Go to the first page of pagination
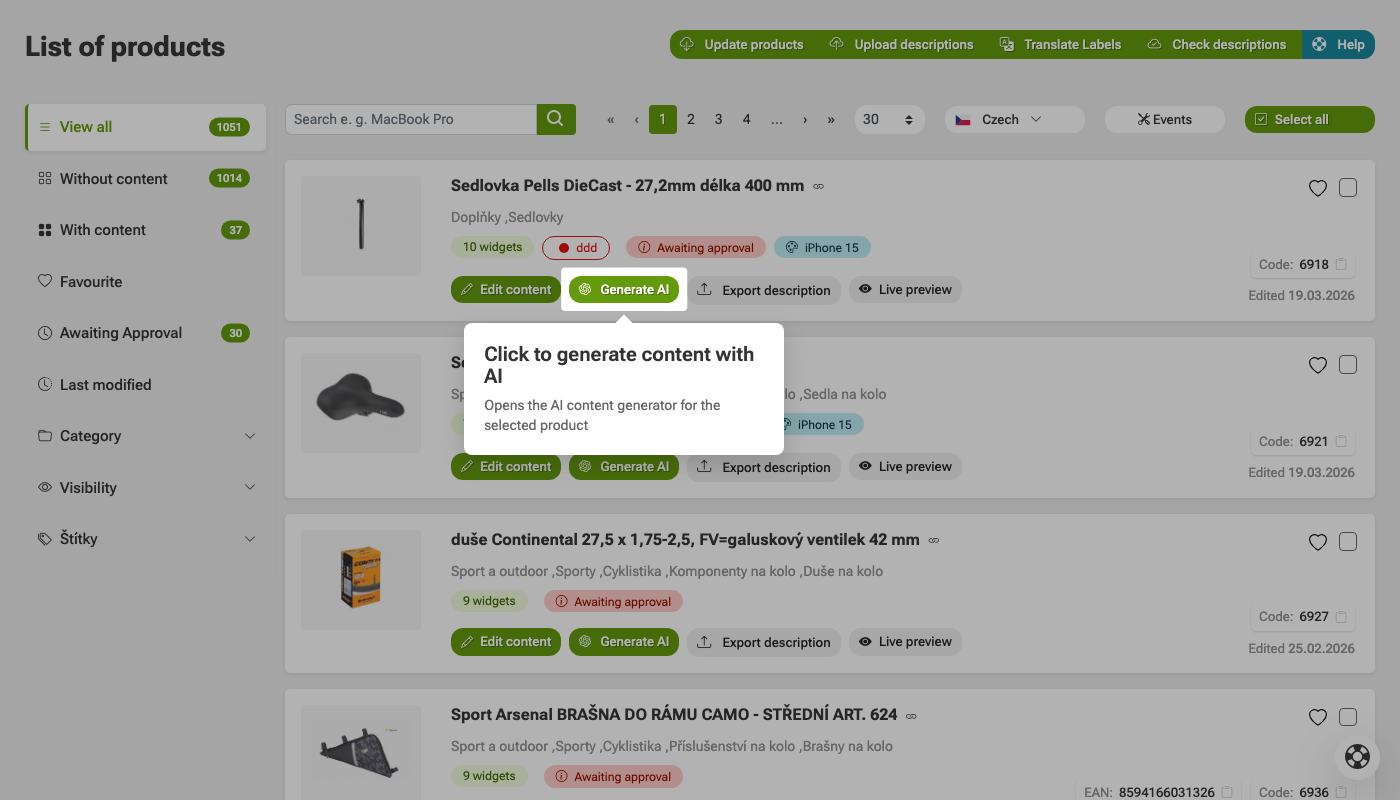 coord(611,119)
